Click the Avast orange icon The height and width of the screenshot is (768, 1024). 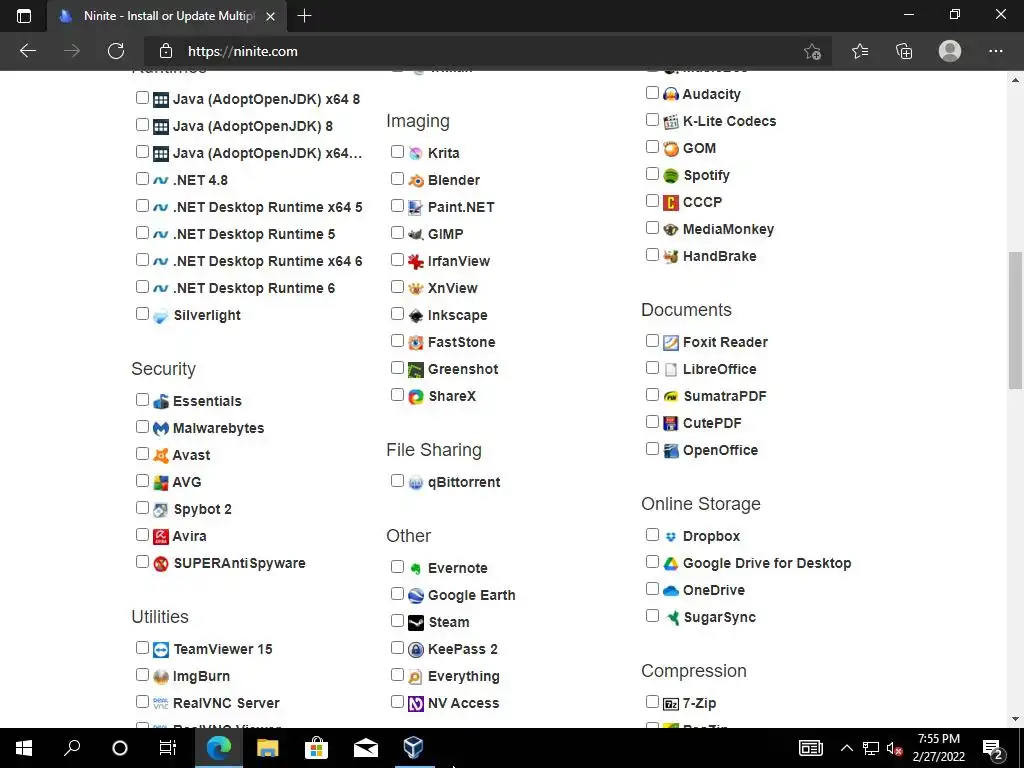(161, 455)
